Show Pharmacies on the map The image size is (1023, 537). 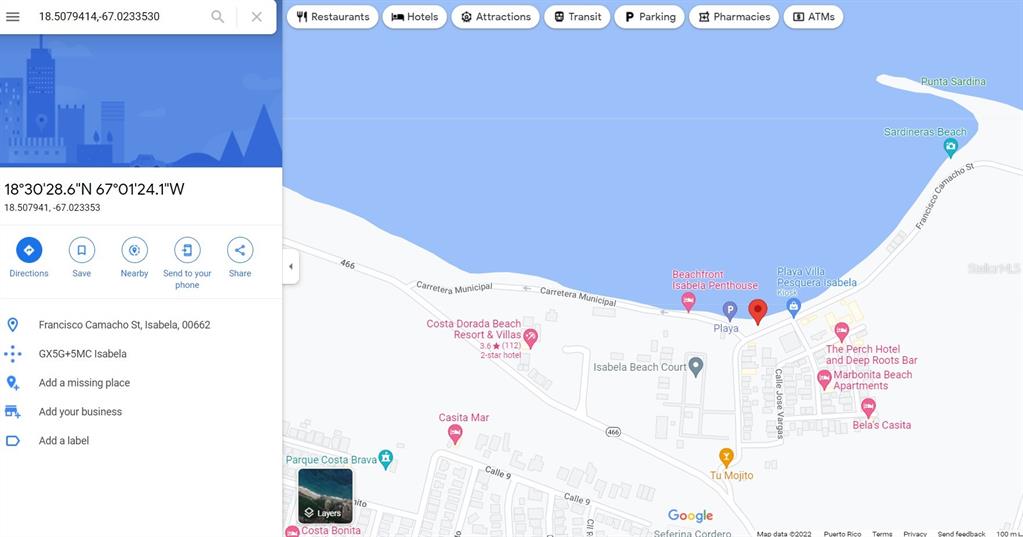(x=733, y=17)
